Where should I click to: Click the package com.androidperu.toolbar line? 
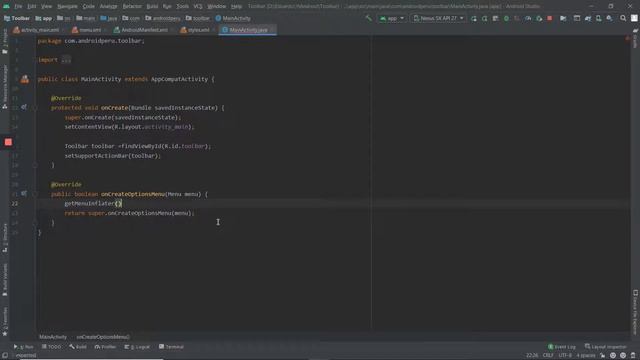pos(91,41)
